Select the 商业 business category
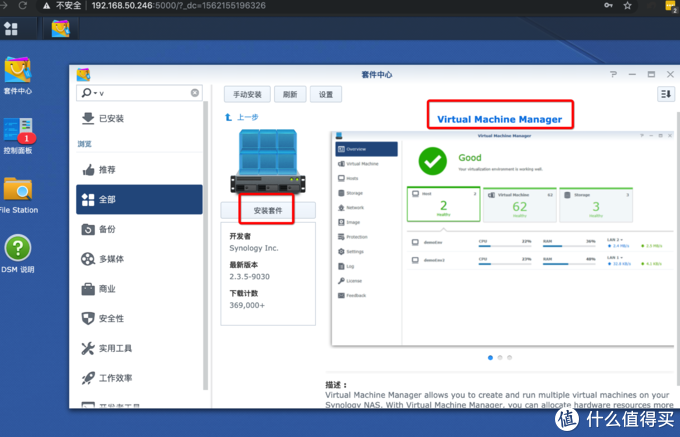Viewport: 680px width, 437px height. (139, 289)
